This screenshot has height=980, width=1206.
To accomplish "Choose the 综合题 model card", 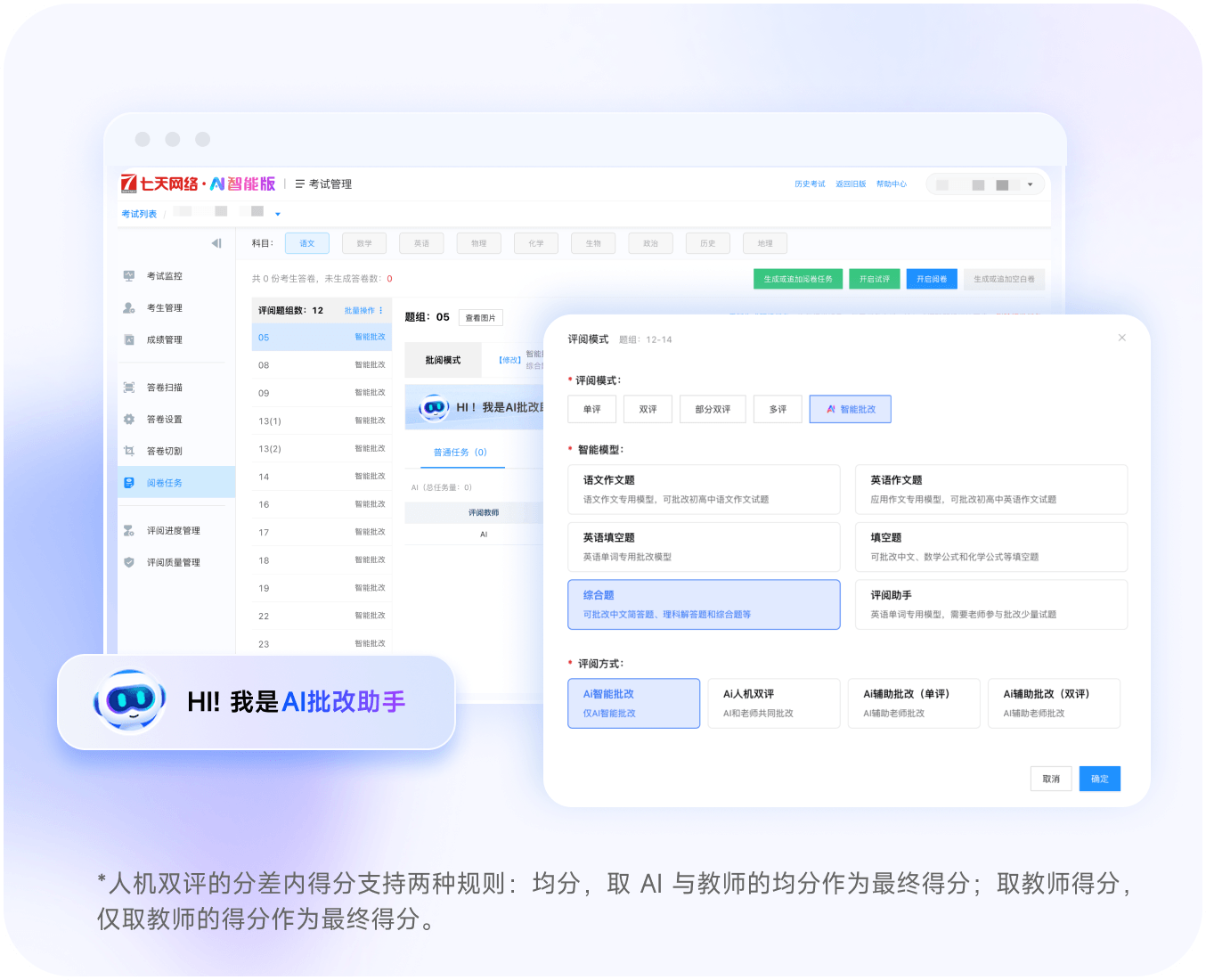I will click(x=704, y=605).
